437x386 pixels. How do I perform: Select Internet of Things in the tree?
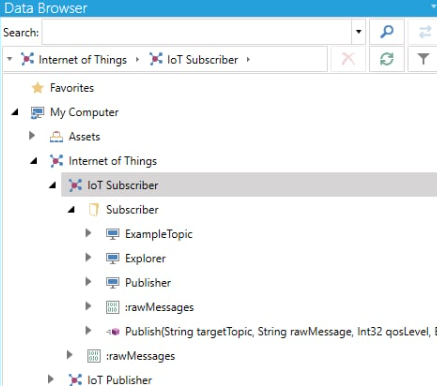click(x=113, y=161)
